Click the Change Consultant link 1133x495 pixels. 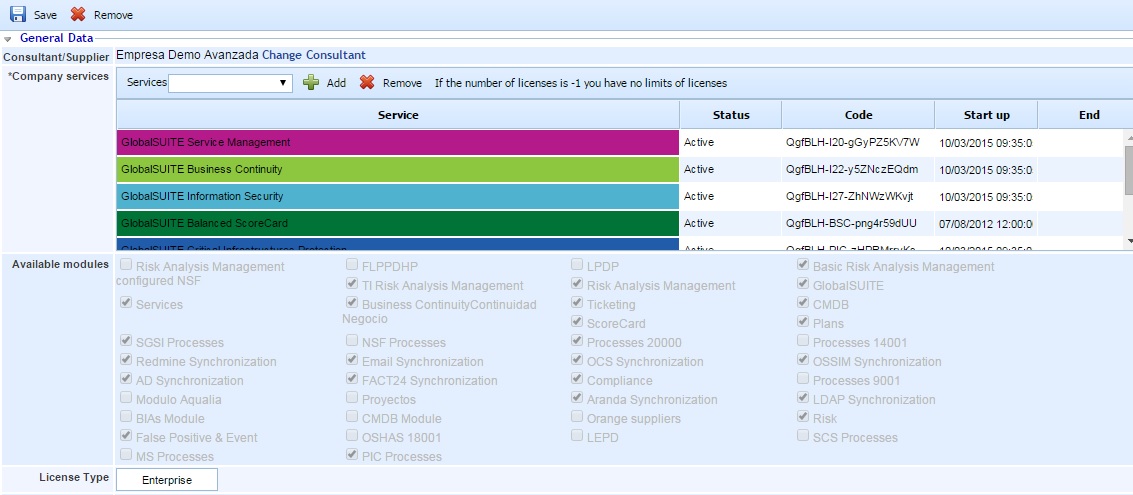coord(313,55)
